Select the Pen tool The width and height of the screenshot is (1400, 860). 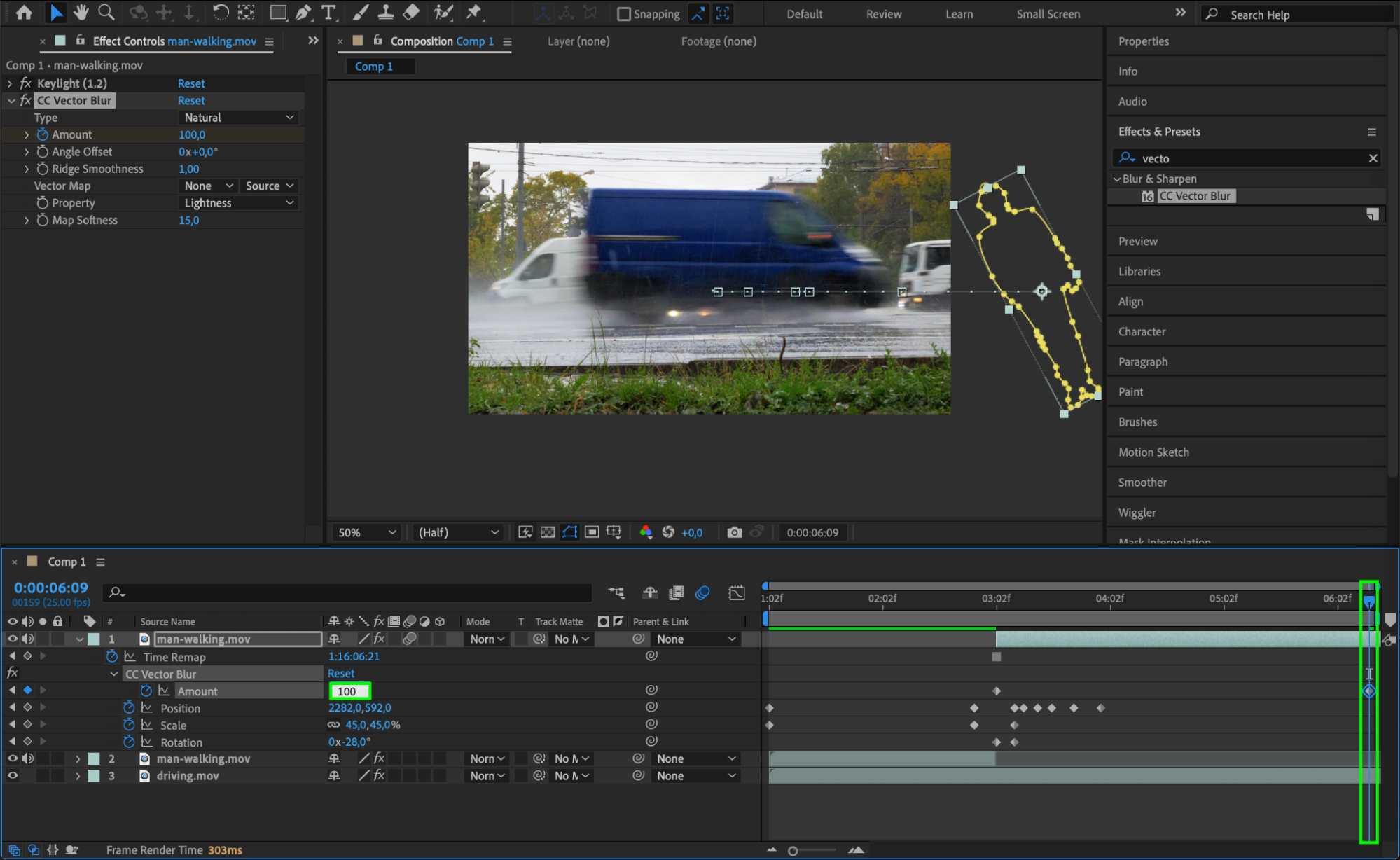point(303,12)
